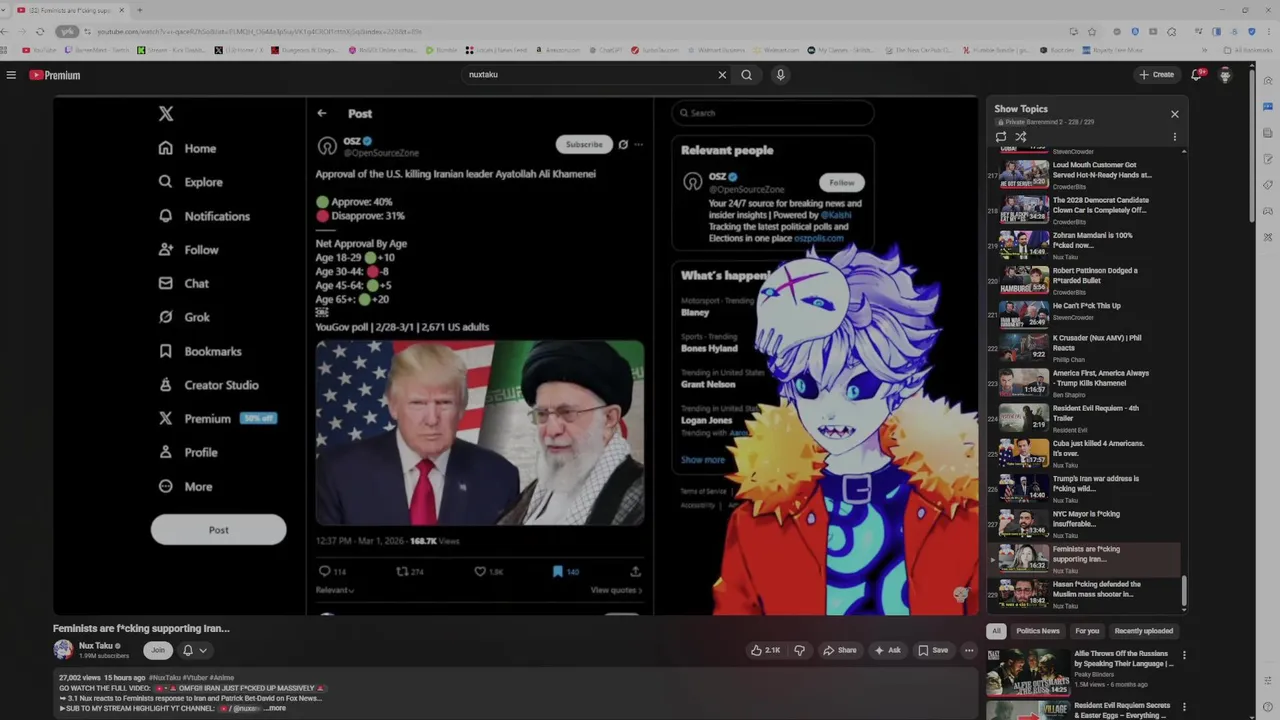1280x720 pixels.
Task: Clear the nuxtaku search text
Action: click(722, 75)
